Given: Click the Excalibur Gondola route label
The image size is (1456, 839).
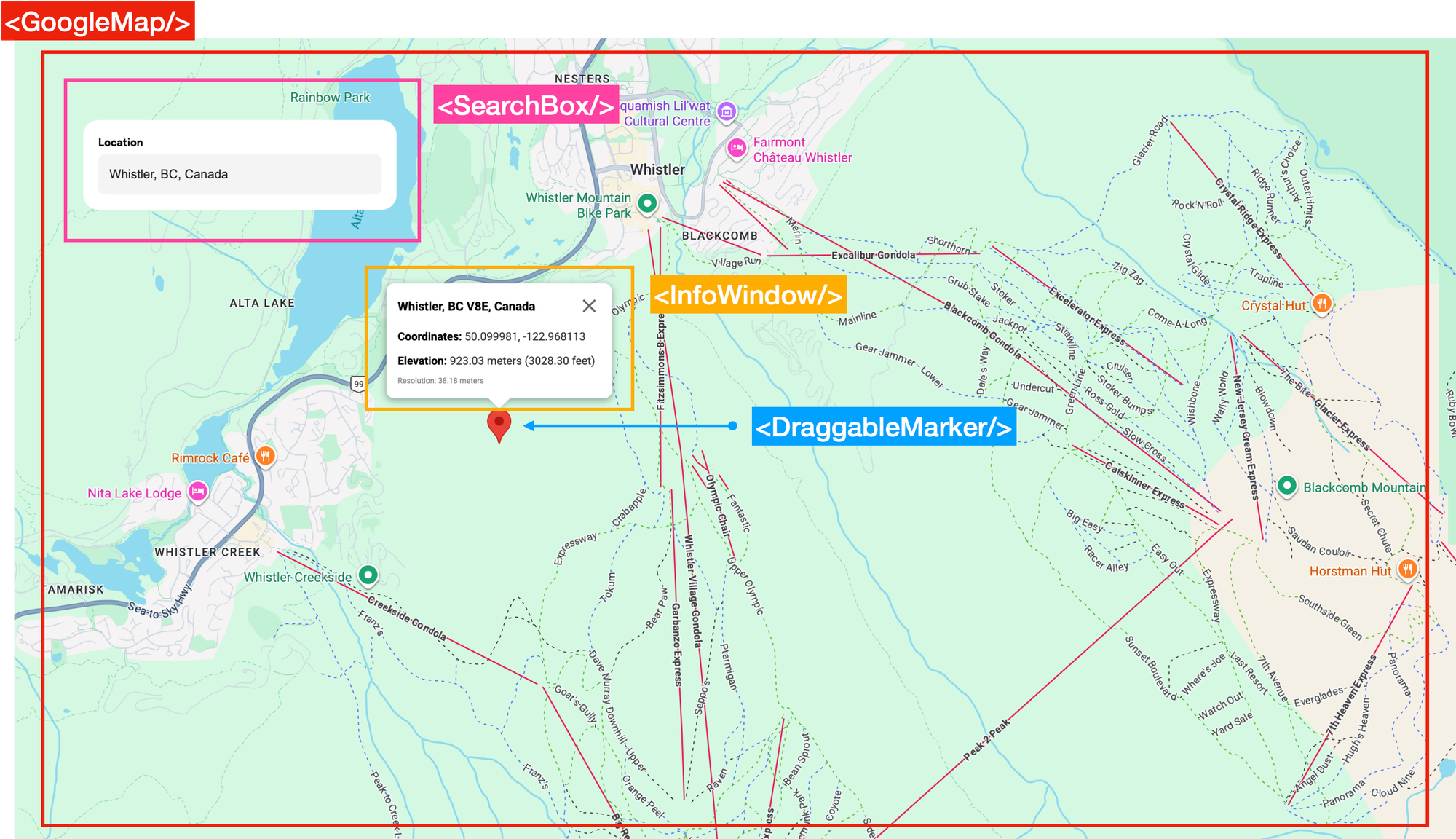Looking at the screenshot, I should tap(874, 254).
